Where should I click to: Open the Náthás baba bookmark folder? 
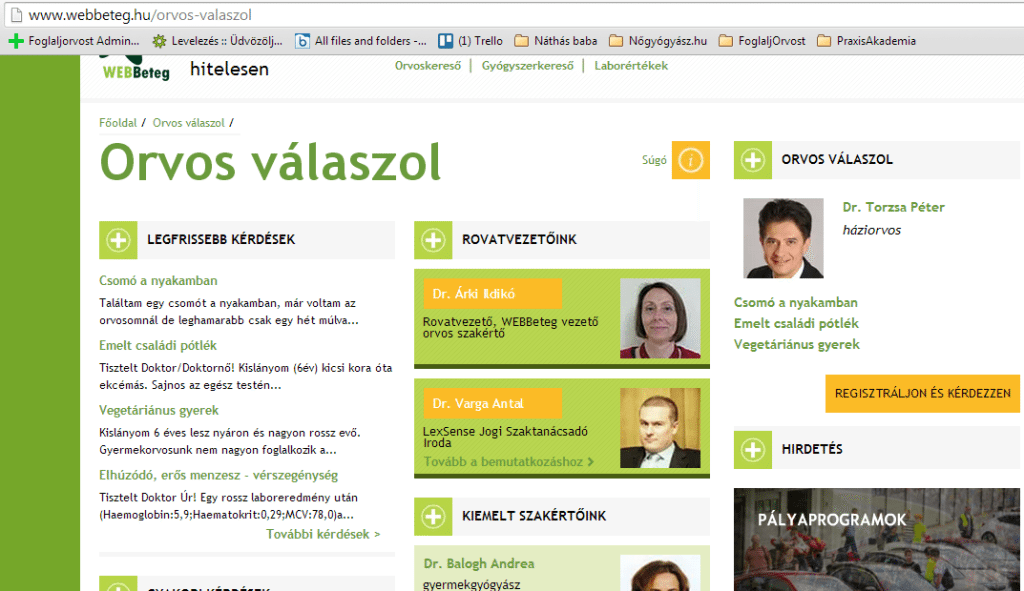coord(556,41)
